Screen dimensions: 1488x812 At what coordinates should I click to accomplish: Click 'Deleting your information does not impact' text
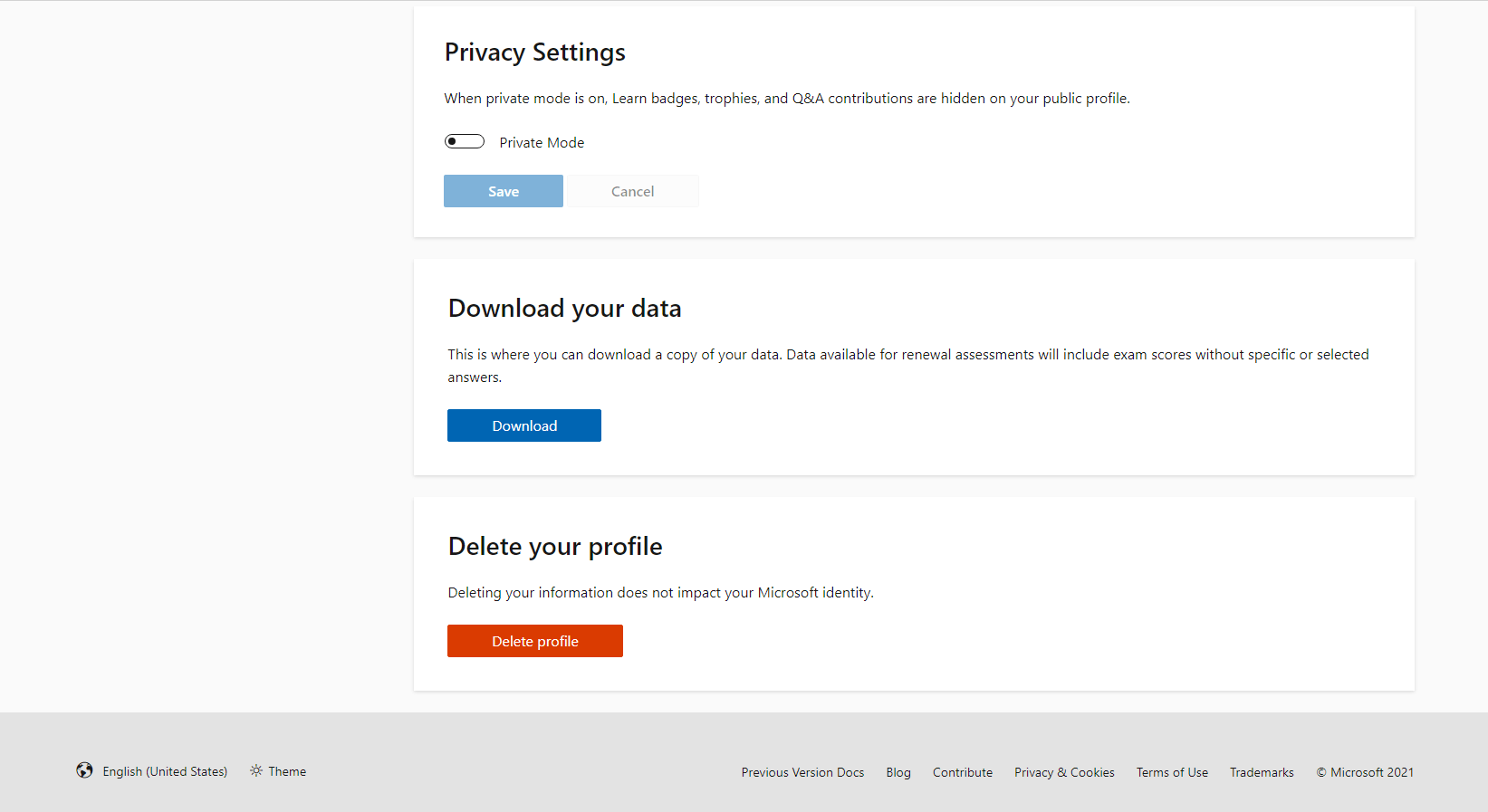(660, 592)
